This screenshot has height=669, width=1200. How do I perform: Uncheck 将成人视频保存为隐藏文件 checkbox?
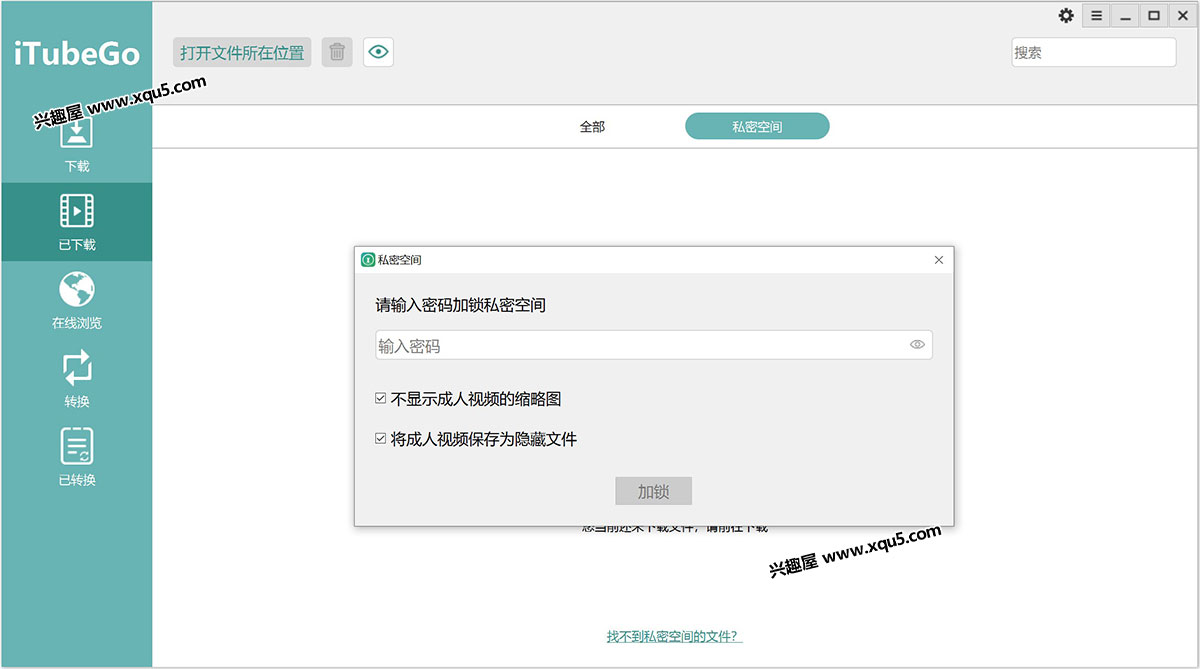(381, 438)
